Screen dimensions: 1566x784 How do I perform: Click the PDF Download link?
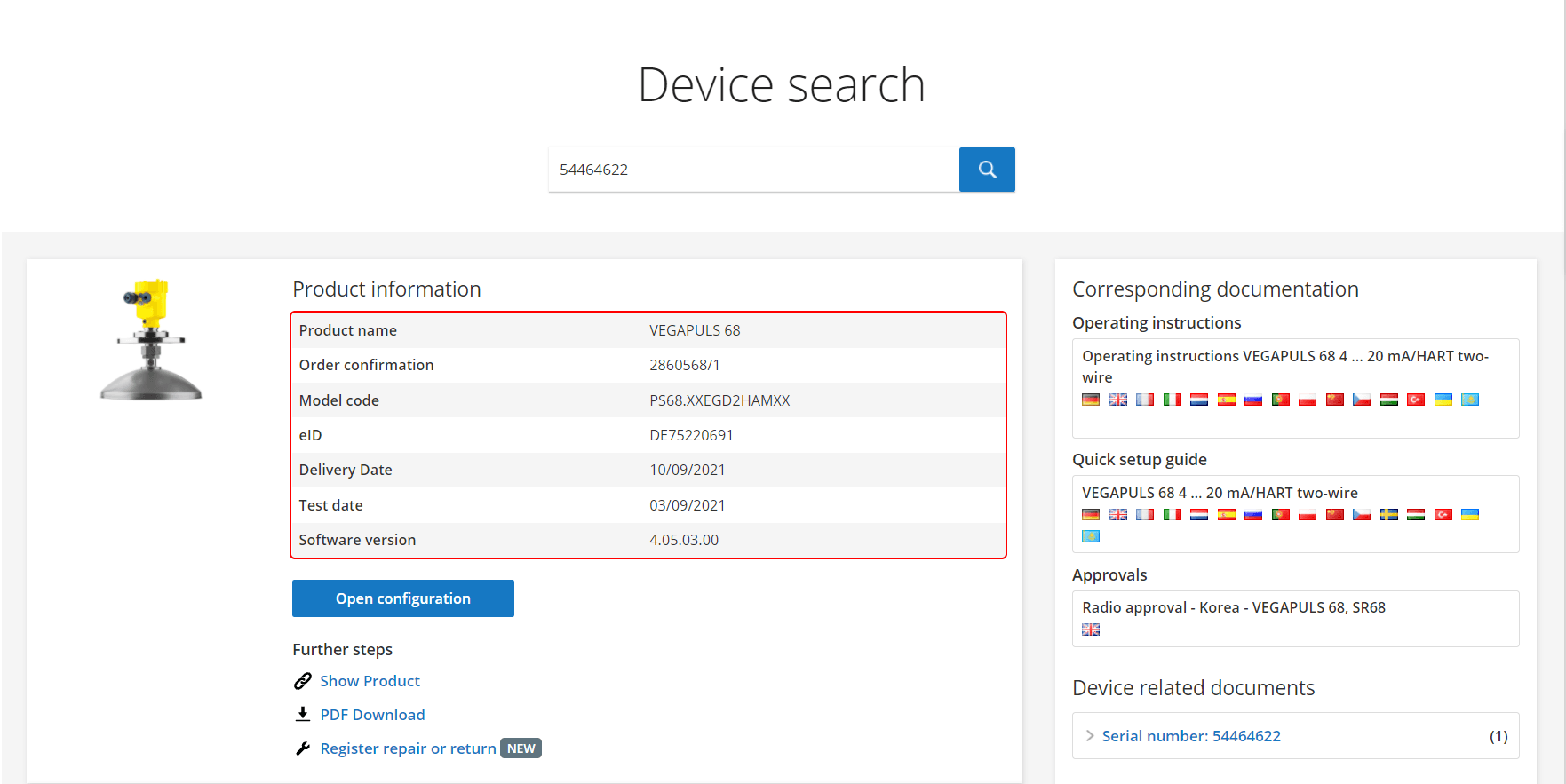pos(372,715)
